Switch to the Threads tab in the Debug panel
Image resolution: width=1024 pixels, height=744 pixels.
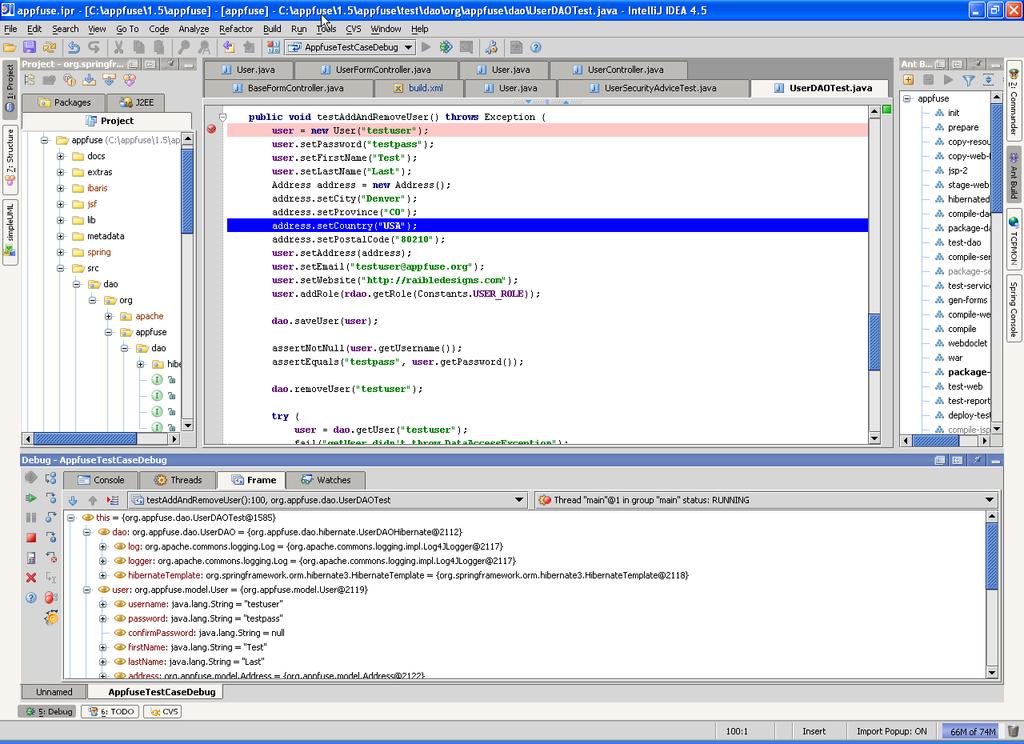(178, 480)
